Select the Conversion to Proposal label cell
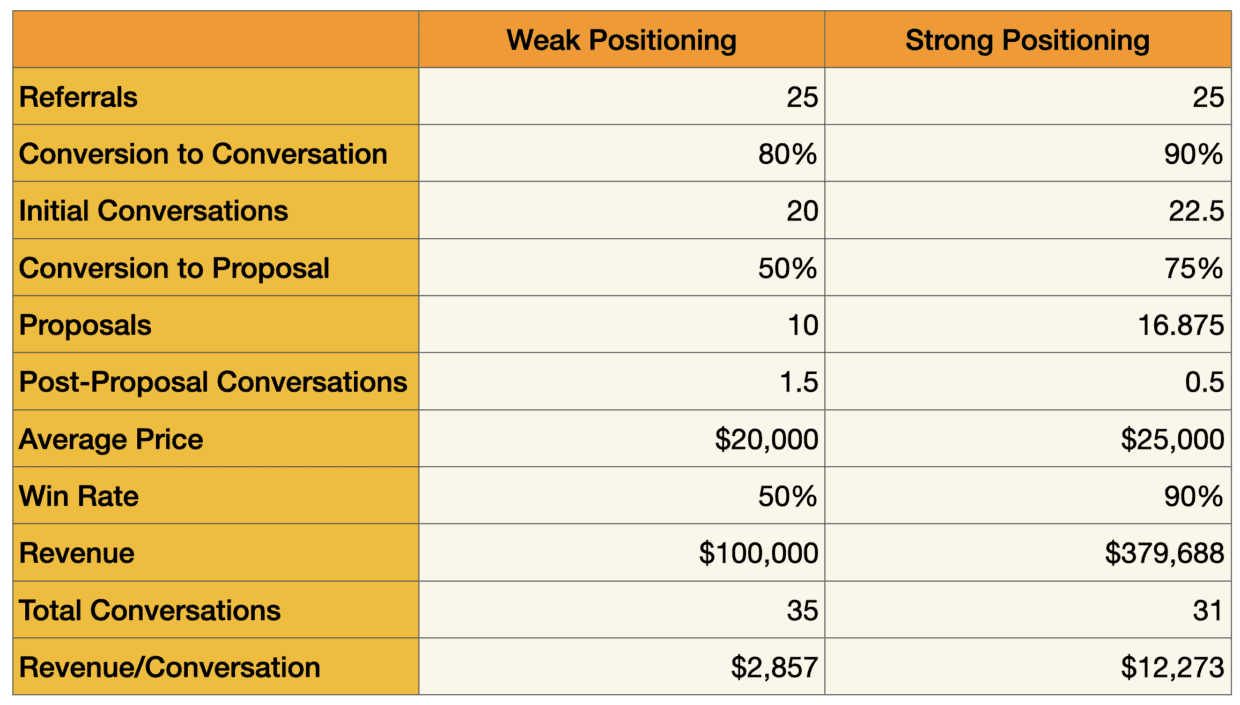Image resolution: width=1240 pixels, height=705 pixels. click(216, 268)
